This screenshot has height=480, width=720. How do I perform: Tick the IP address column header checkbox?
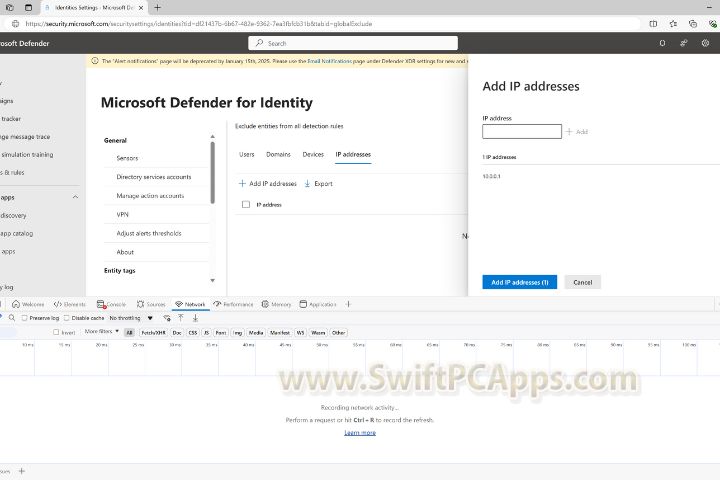click(x=246, y=204)
